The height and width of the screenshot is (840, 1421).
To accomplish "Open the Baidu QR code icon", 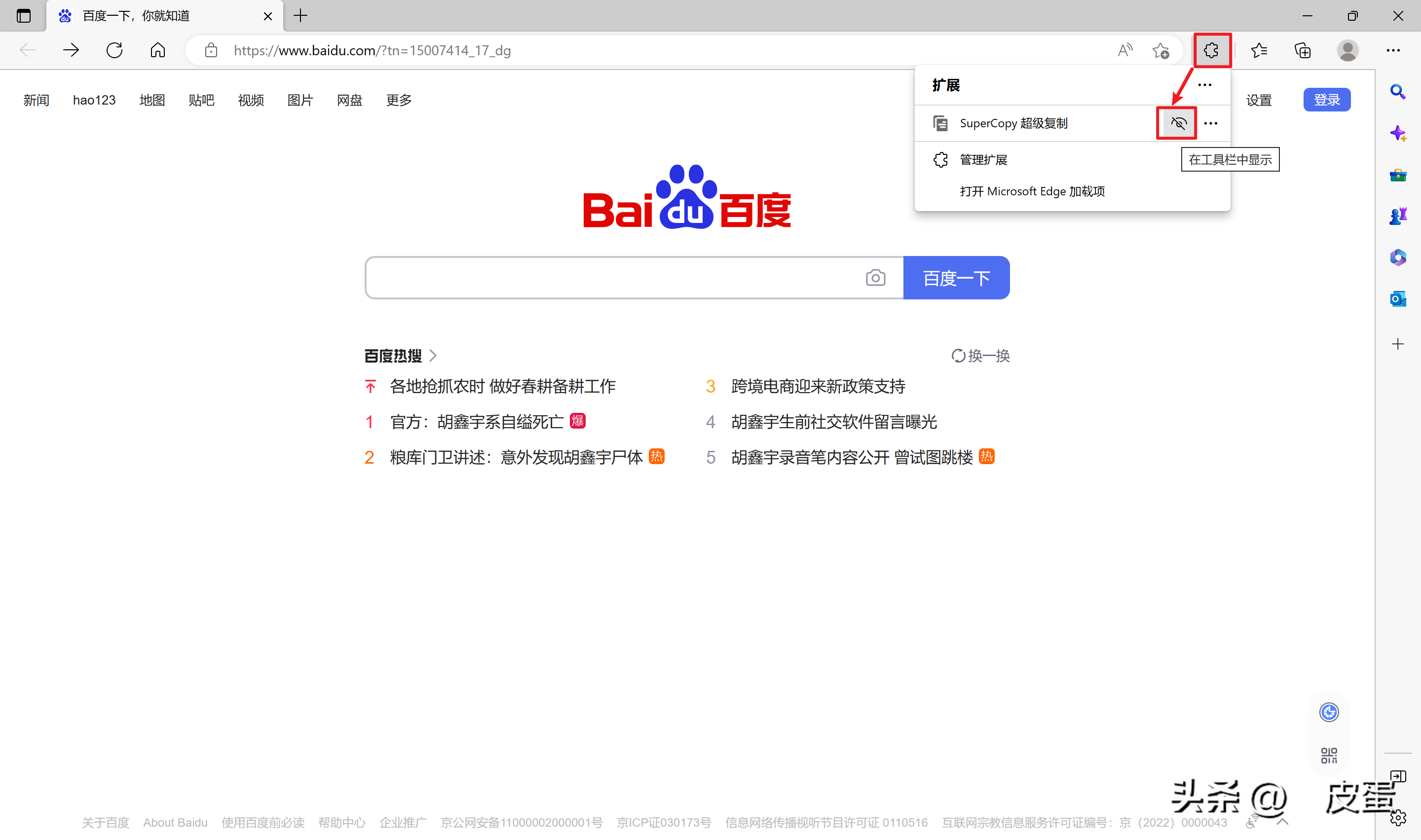I will 1329,755.
